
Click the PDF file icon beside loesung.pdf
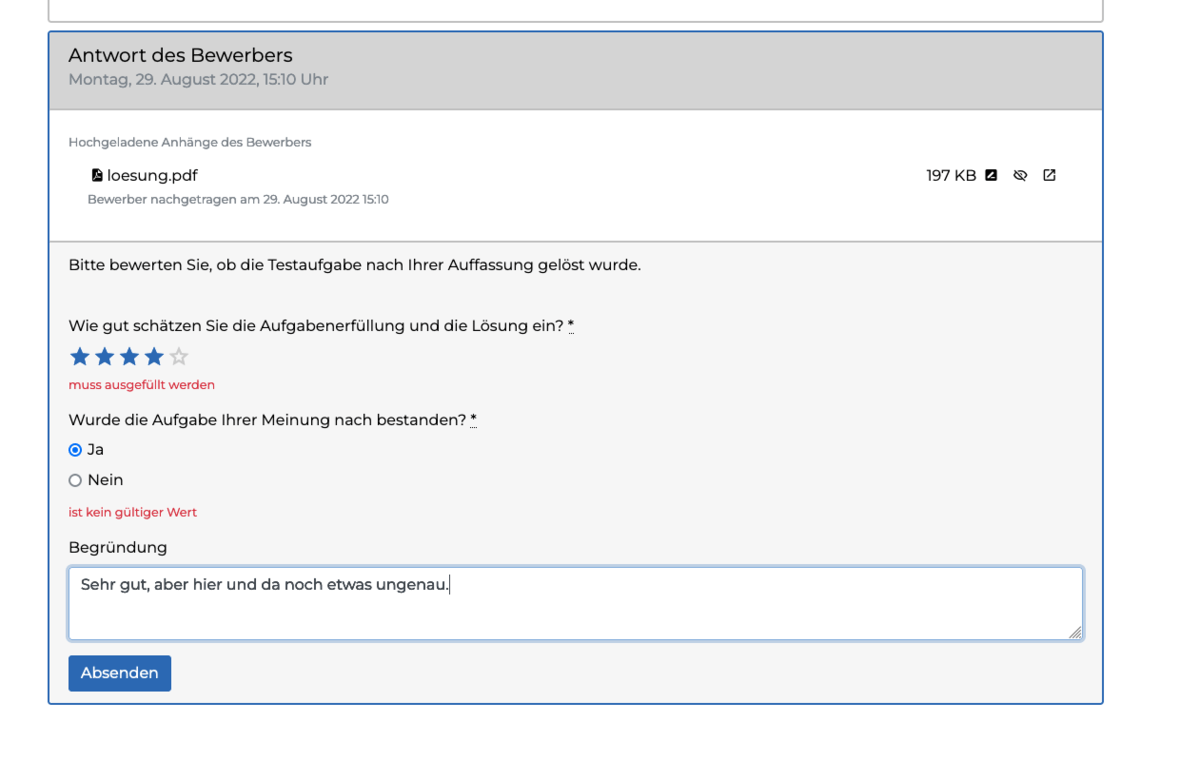pos(97,175)
